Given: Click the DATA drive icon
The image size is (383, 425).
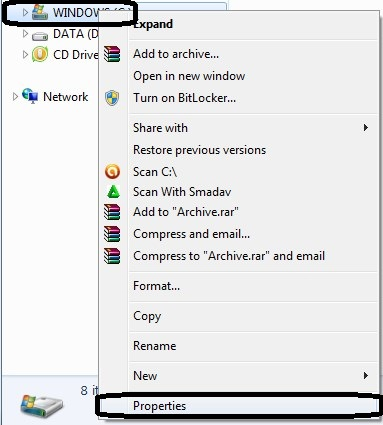Looking at the screenshot, I should [40, 35].
